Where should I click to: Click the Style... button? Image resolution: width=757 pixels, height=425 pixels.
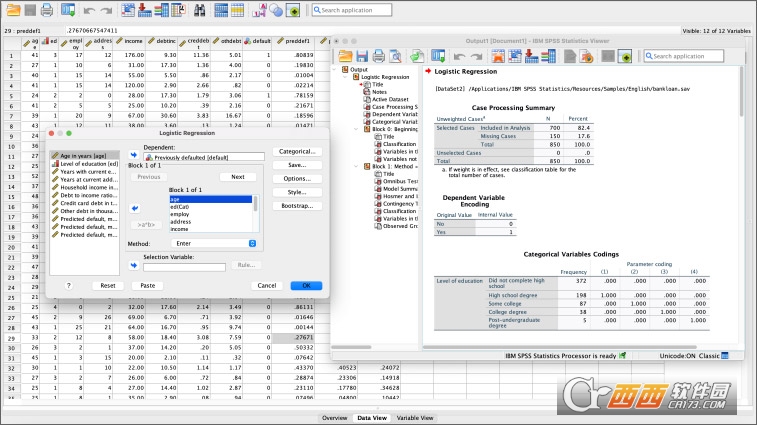[297, 192]
